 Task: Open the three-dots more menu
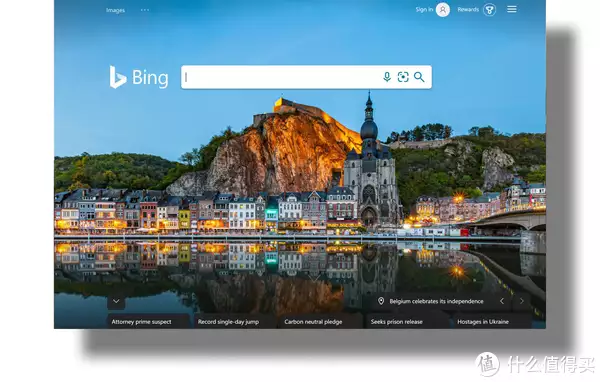click(x=145, y=10)
